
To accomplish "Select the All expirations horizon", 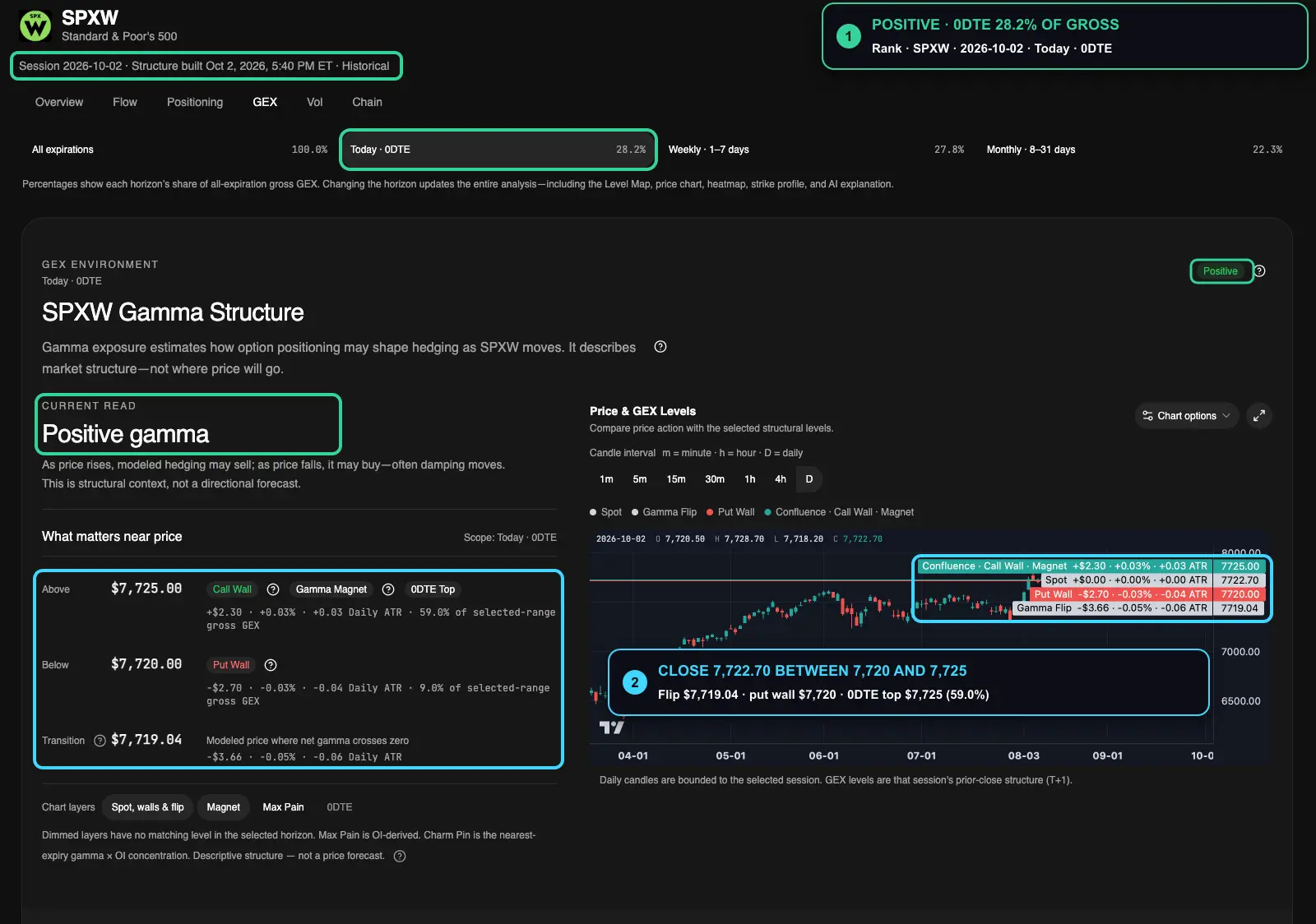I will coord(179,150).
